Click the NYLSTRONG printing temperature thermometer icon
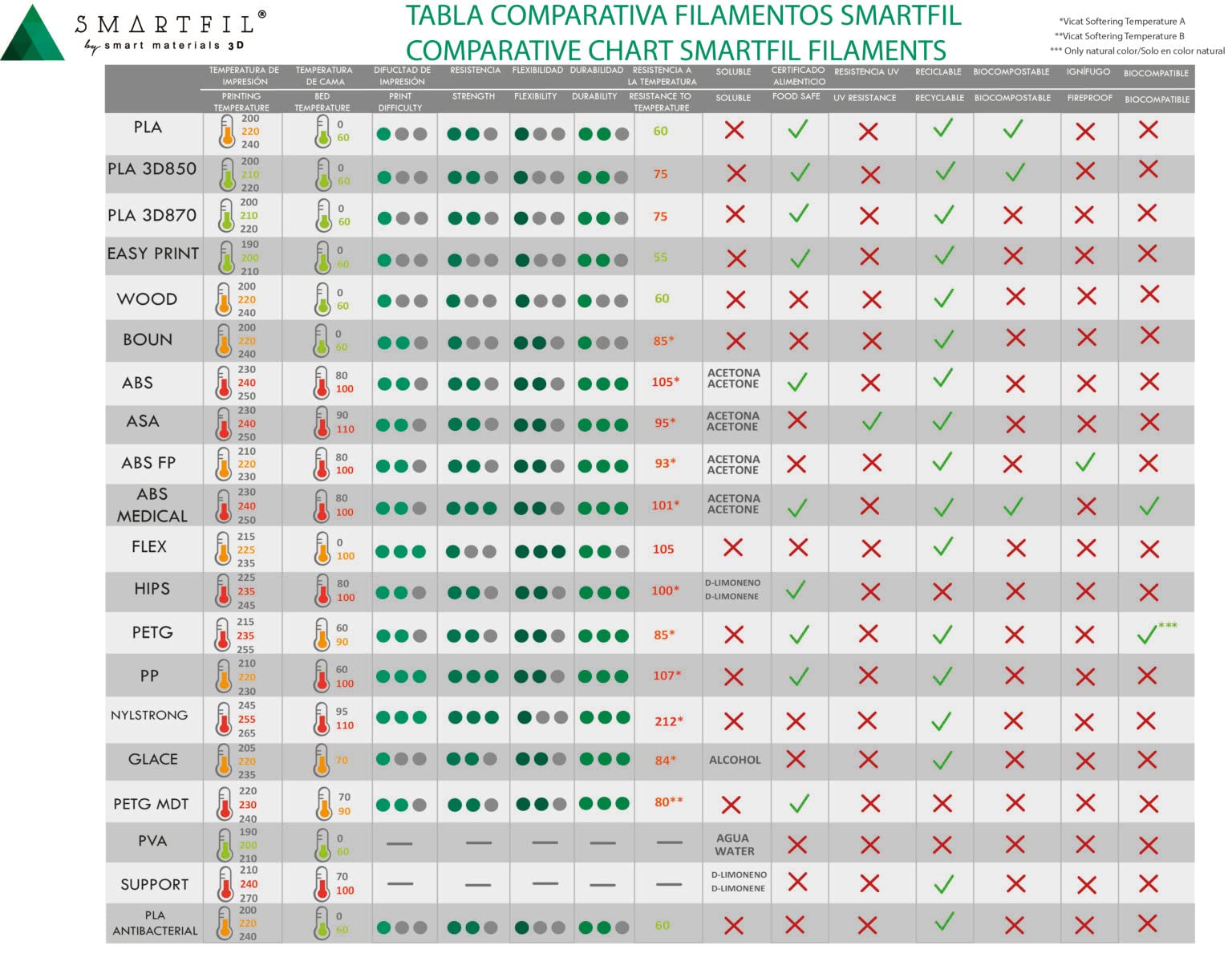Screen dimensions: 1232x978 224,719
